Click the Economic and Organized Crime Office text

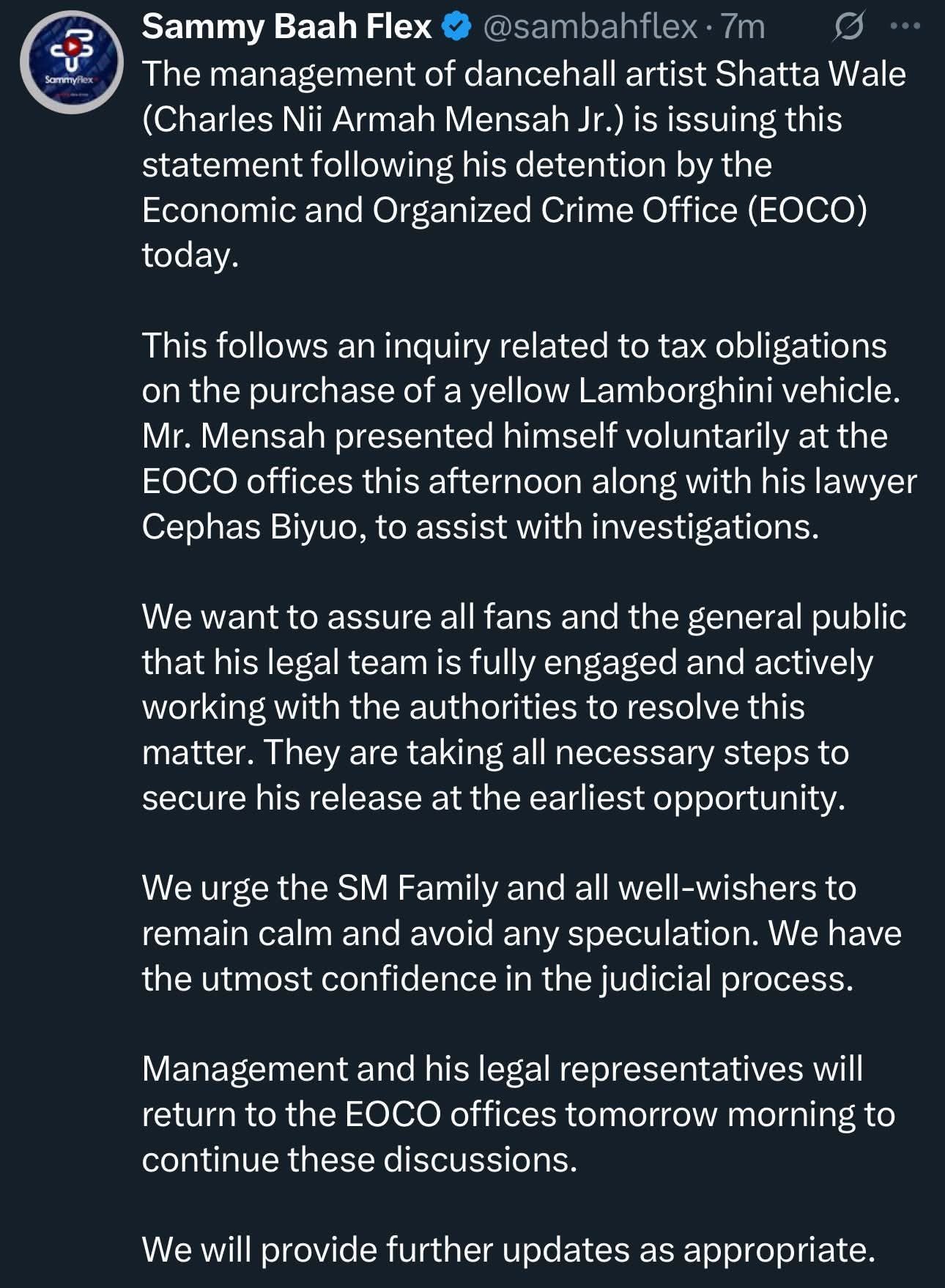click(x=439, y=210)
